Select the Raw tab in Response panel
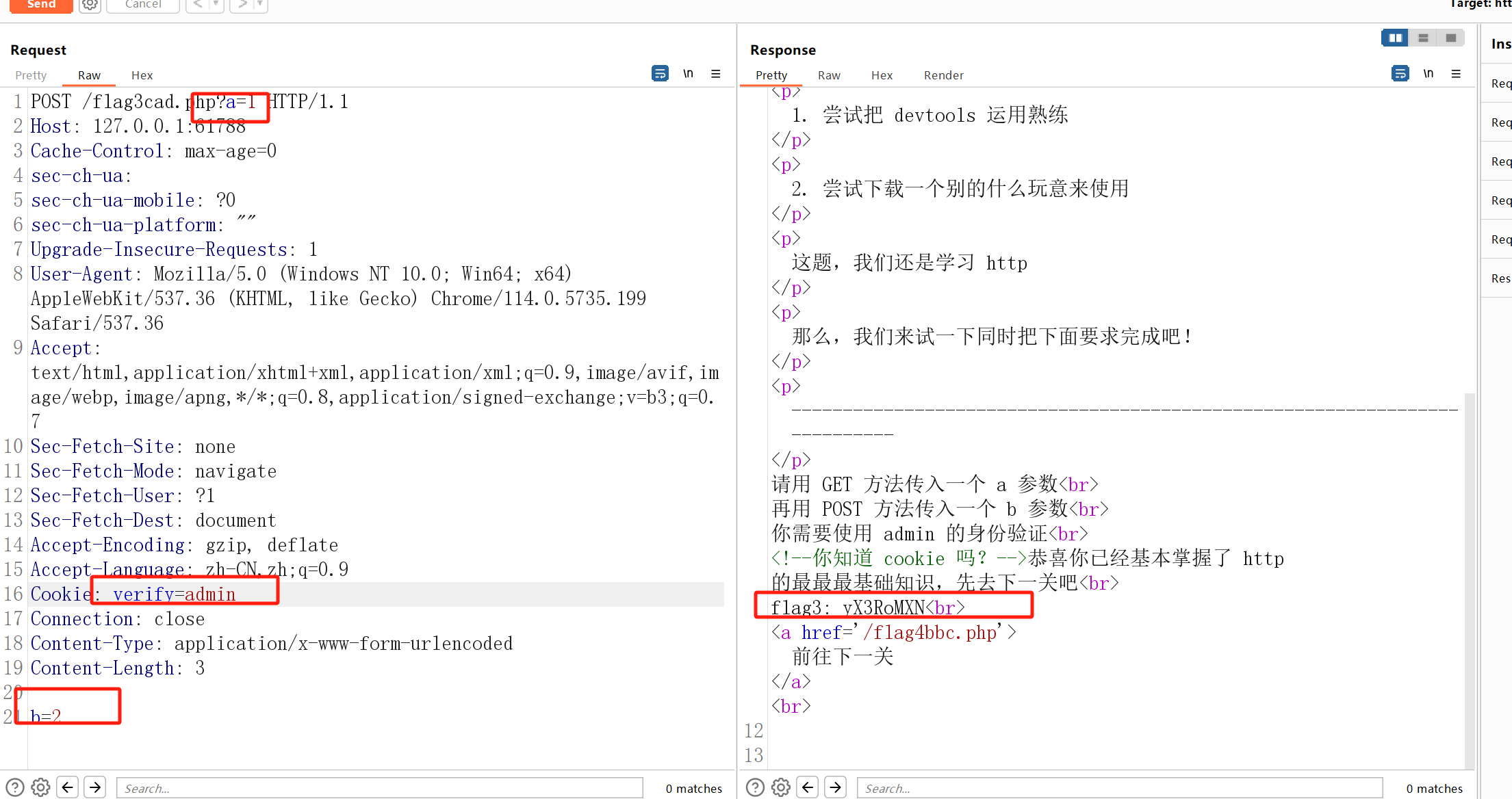Viewport: 1512px width, 799px height. pos(828,74)
